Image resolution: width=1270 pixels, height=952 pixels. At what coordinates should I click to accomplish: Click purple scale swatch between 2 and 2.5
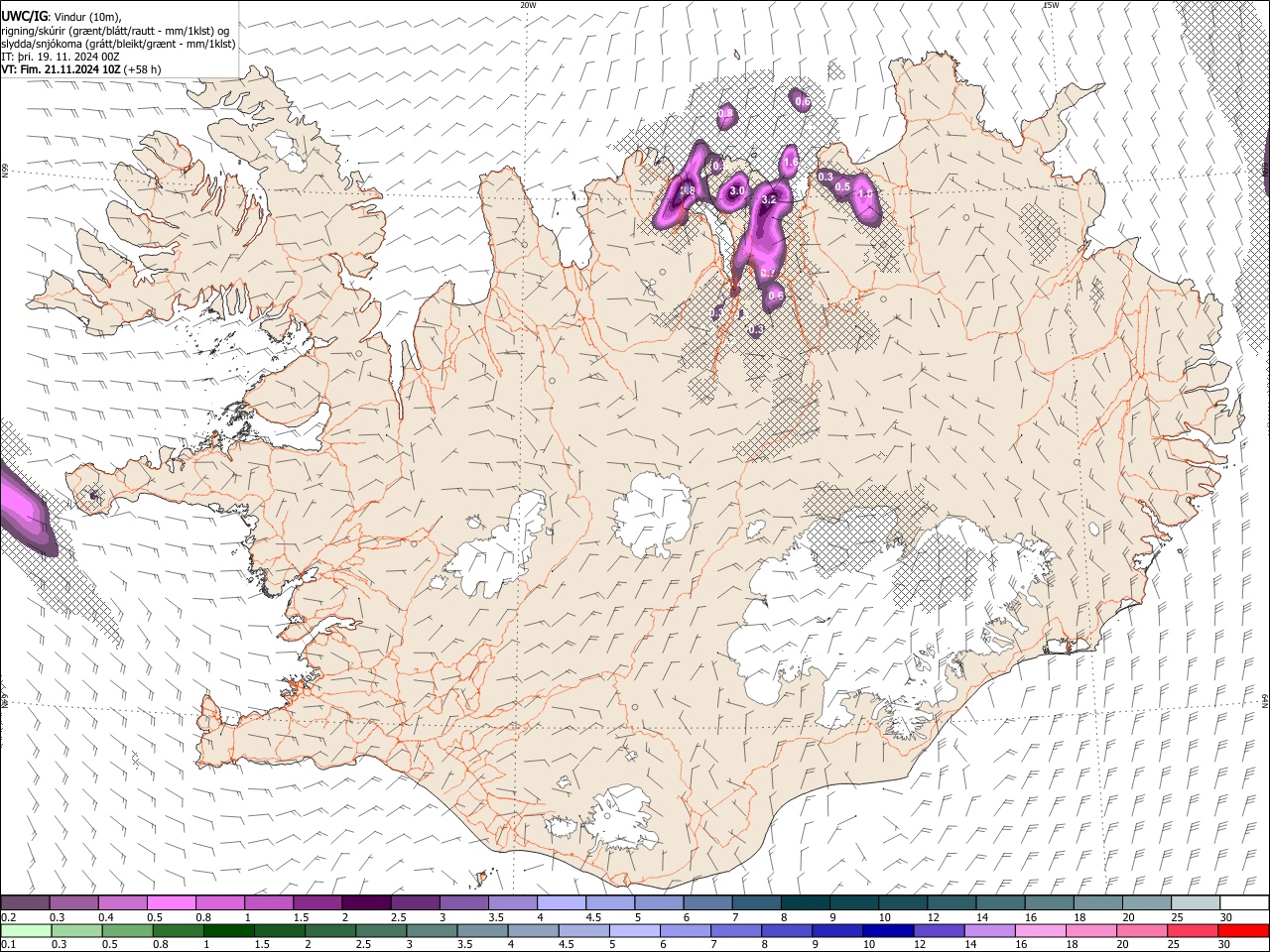(x=365, y=903)
